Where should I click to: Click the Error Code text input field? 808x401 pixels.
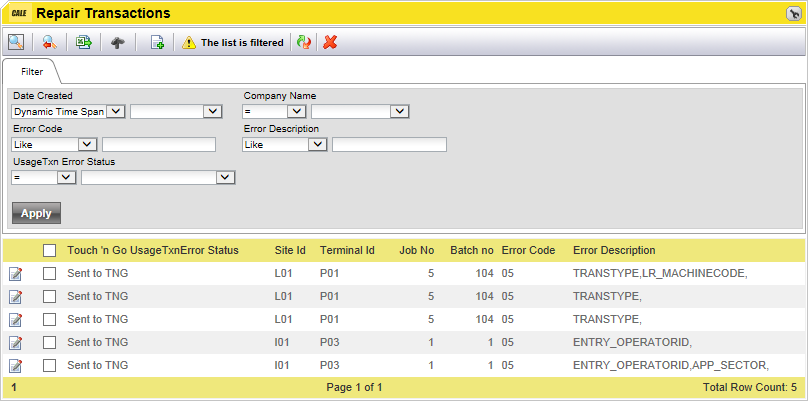[159, 144]
